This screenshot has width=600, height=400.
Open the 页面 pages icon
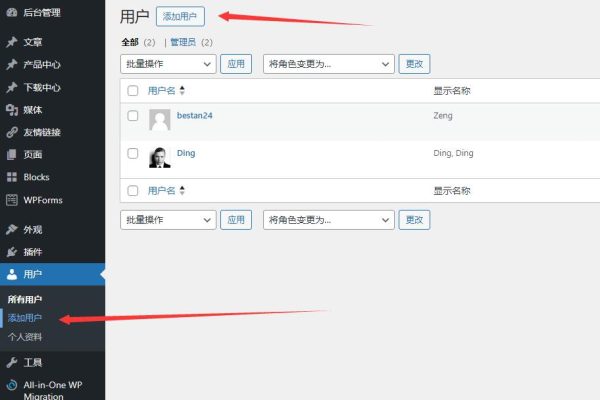12,155
